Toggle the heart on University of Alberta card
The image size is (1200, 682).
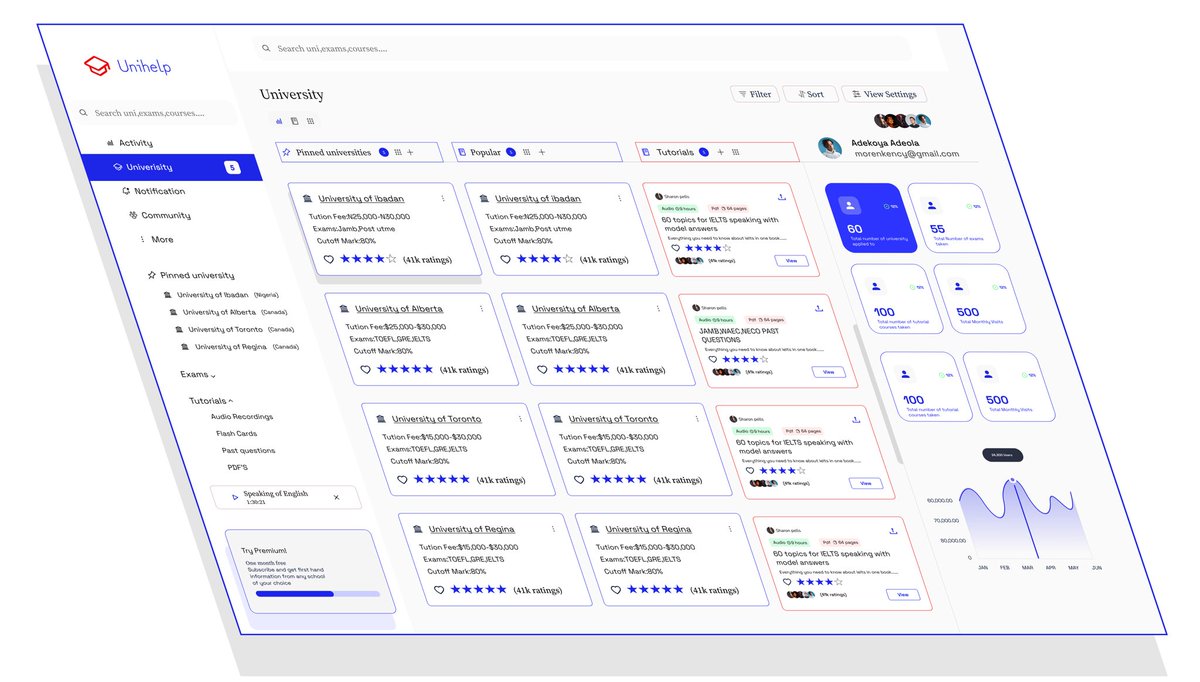pyautogui.click(x=366, y=368)
